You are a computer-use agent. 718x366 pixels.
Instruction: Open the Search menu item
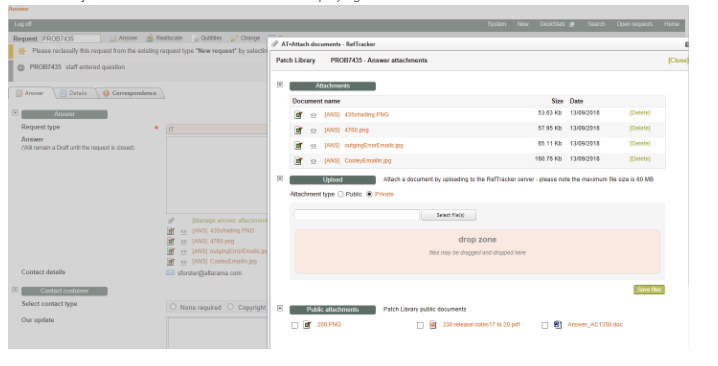(x=596, y=24)
